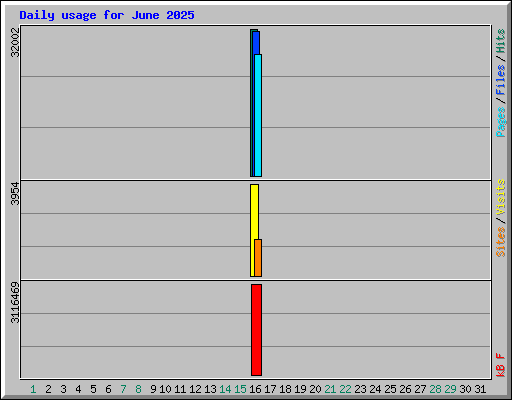
Task: Click the red KB bar for day 16
Action: tap(256, 330)
